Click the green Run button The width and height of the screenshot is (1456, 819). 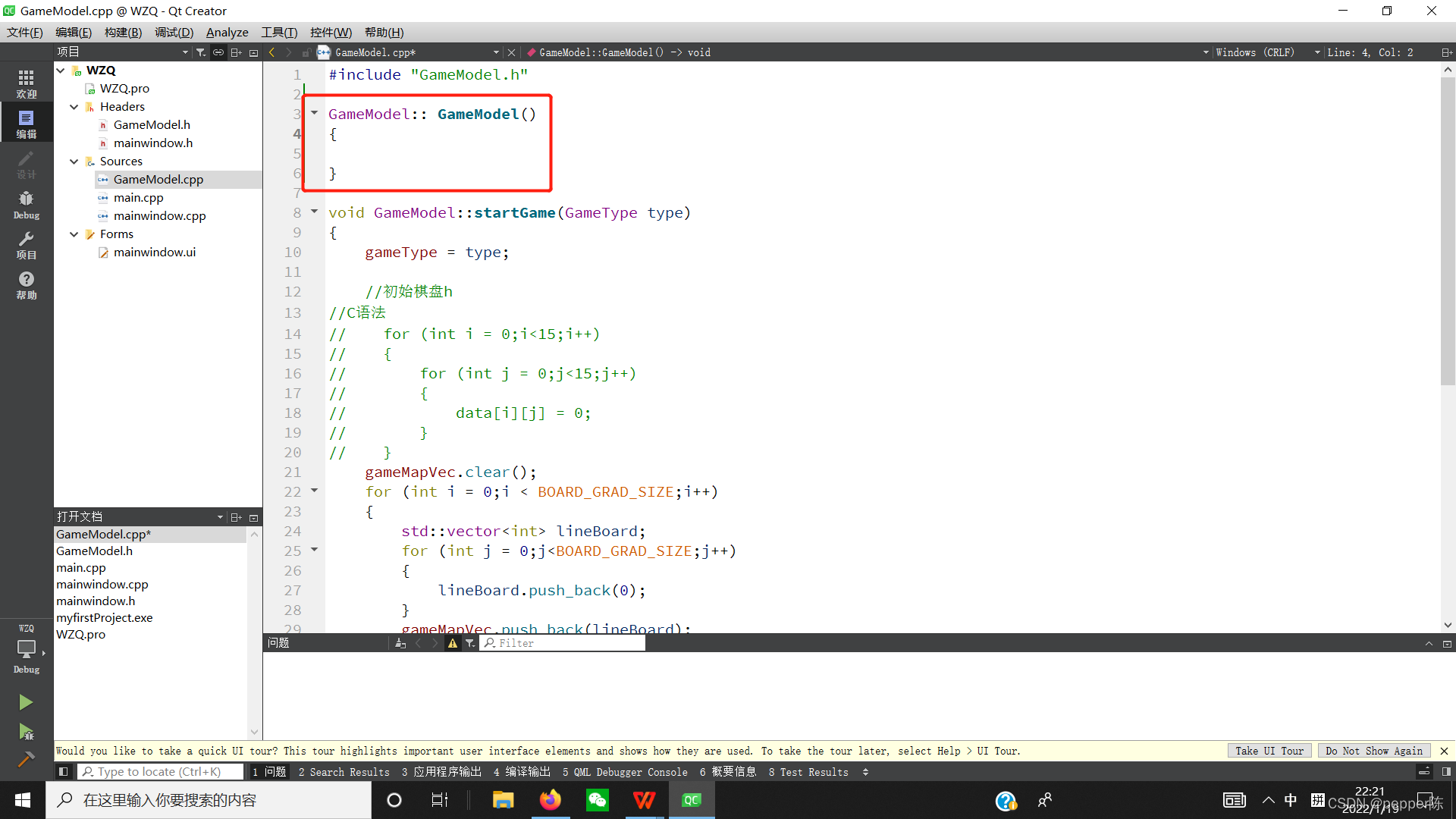pyautogui.click(x=26, y=702)
